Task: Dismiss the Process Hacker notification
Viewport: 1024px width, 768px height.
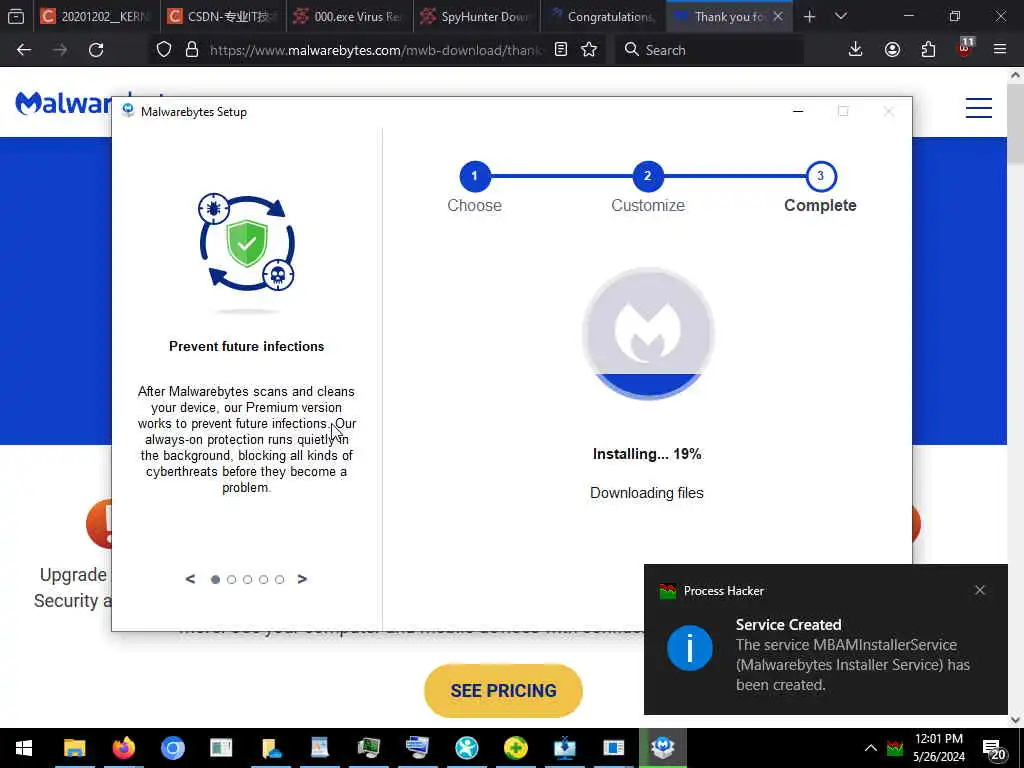Action: tap(980, 590)
